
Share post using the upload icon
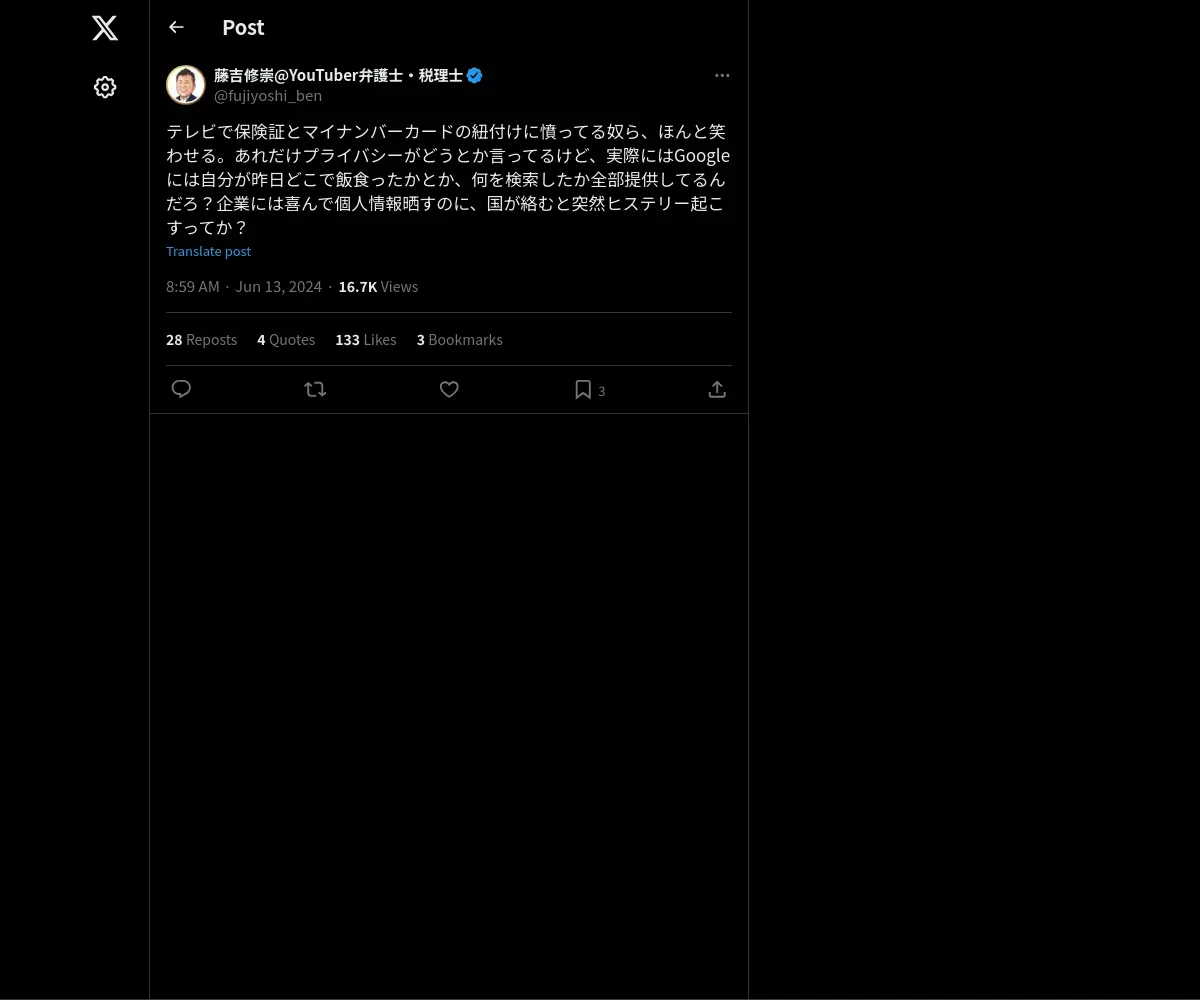coord(717,389)
